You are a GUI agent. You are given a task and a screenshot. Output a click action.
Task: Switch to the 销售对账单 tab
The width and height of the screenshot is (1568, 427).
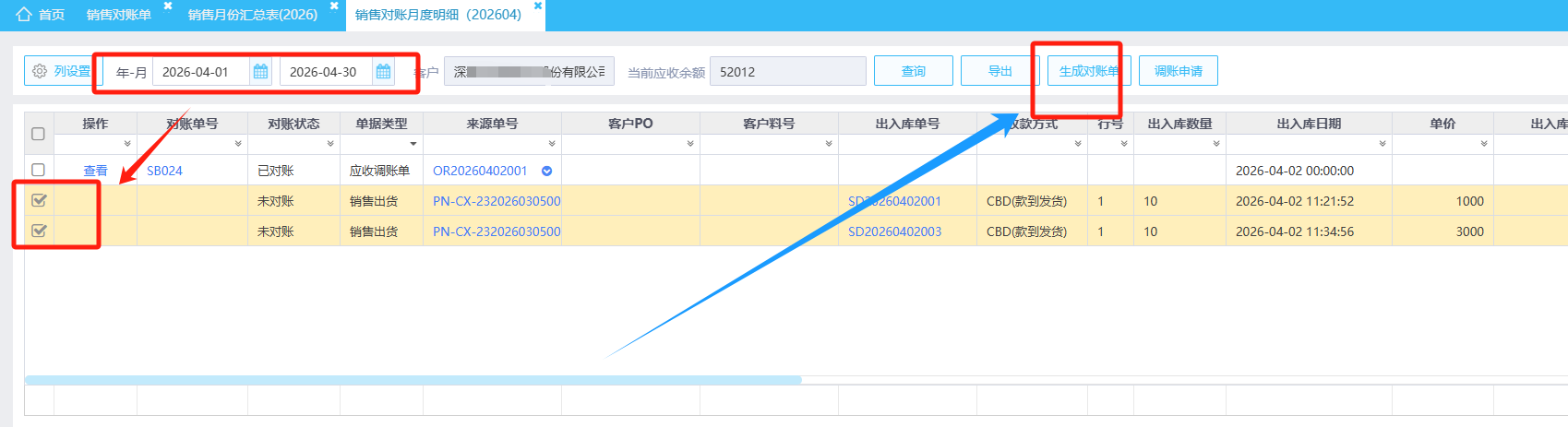pyautogui.click(x=118, y=15)
